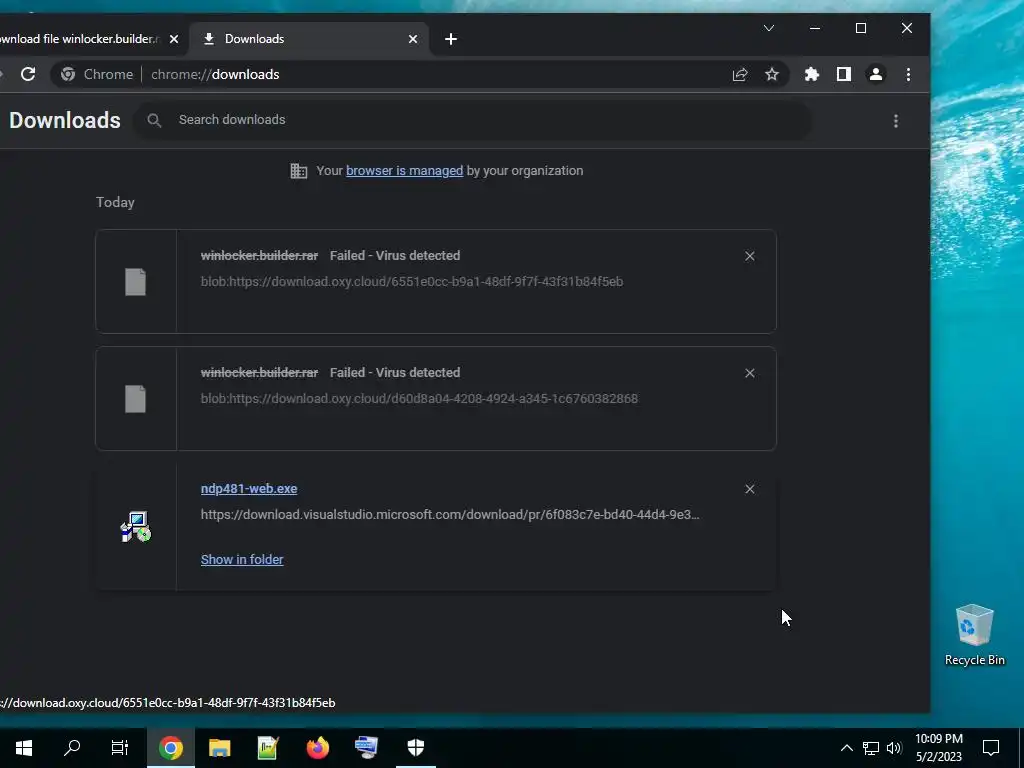Open the tab search chevron

[769, 28]
